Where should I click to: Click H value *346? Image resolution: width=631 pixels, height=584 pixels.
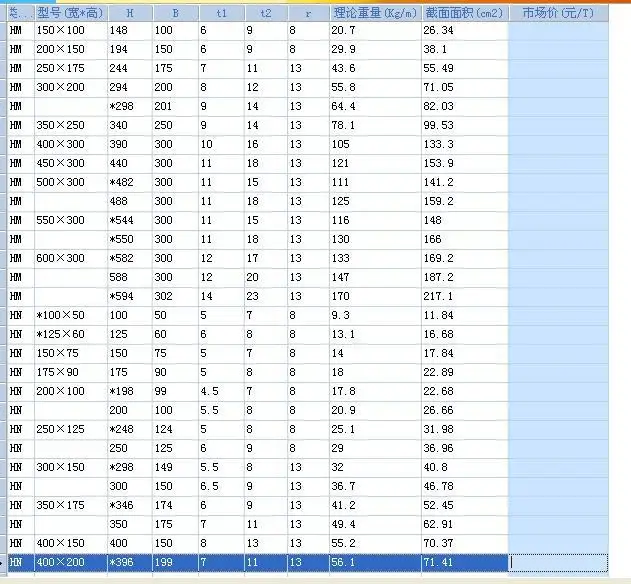tap(122, 505)
